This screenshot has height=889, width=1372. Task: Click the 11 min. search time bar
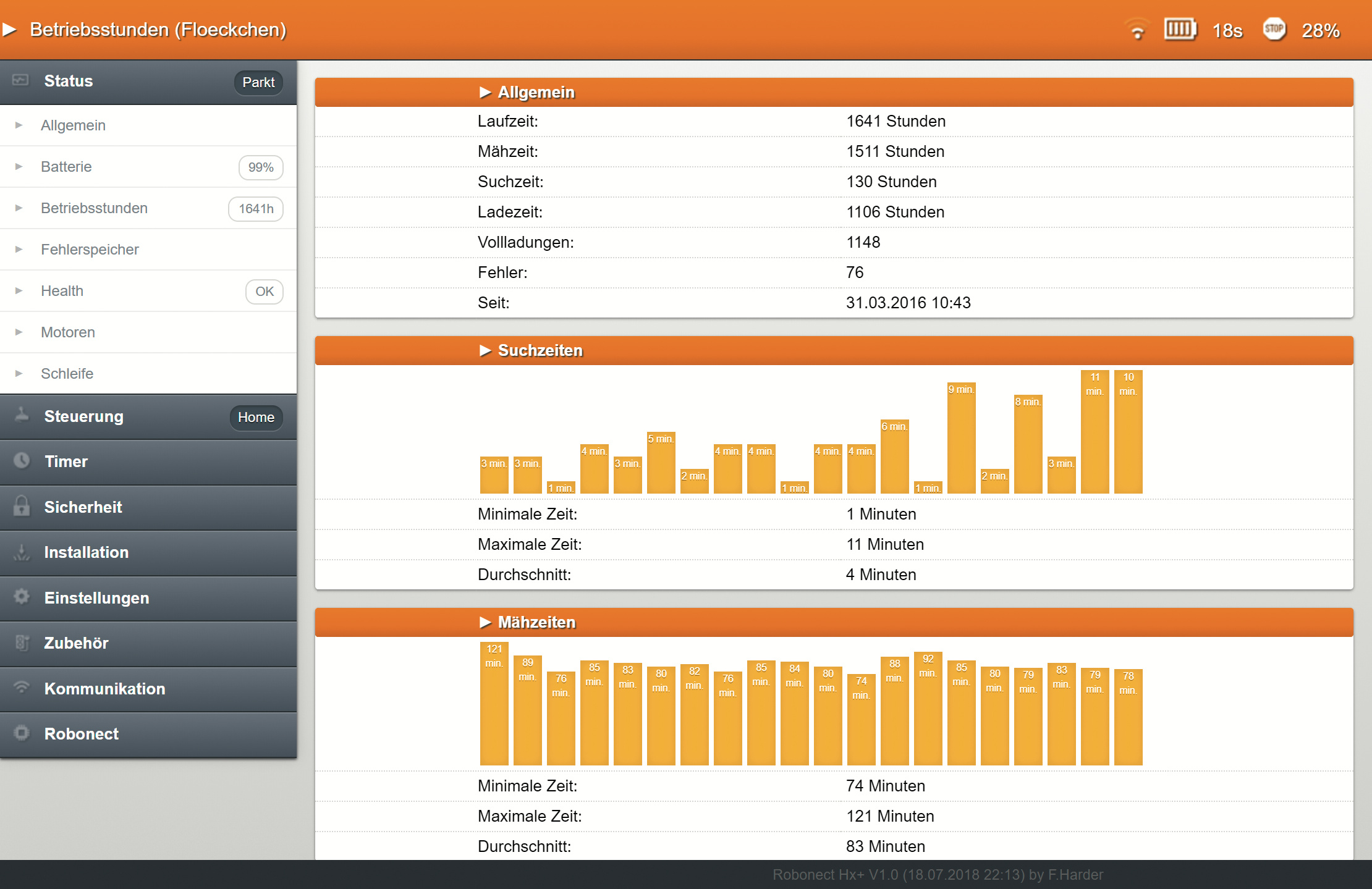1095,432
